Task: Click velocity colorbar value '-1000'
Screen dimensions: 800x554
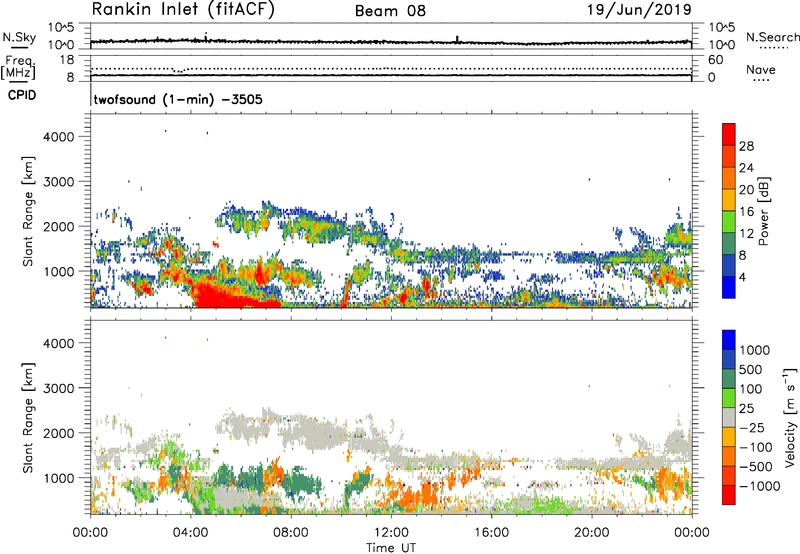Action: pos(760,486)
